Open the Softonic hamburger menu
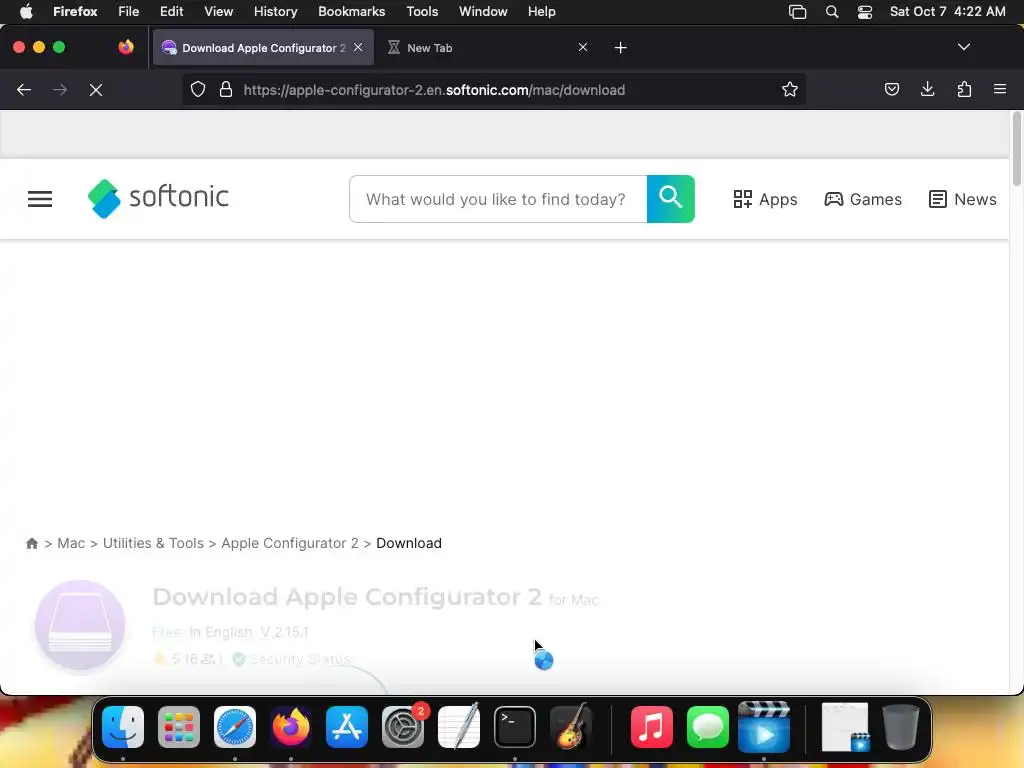 [x=40, y=199]
